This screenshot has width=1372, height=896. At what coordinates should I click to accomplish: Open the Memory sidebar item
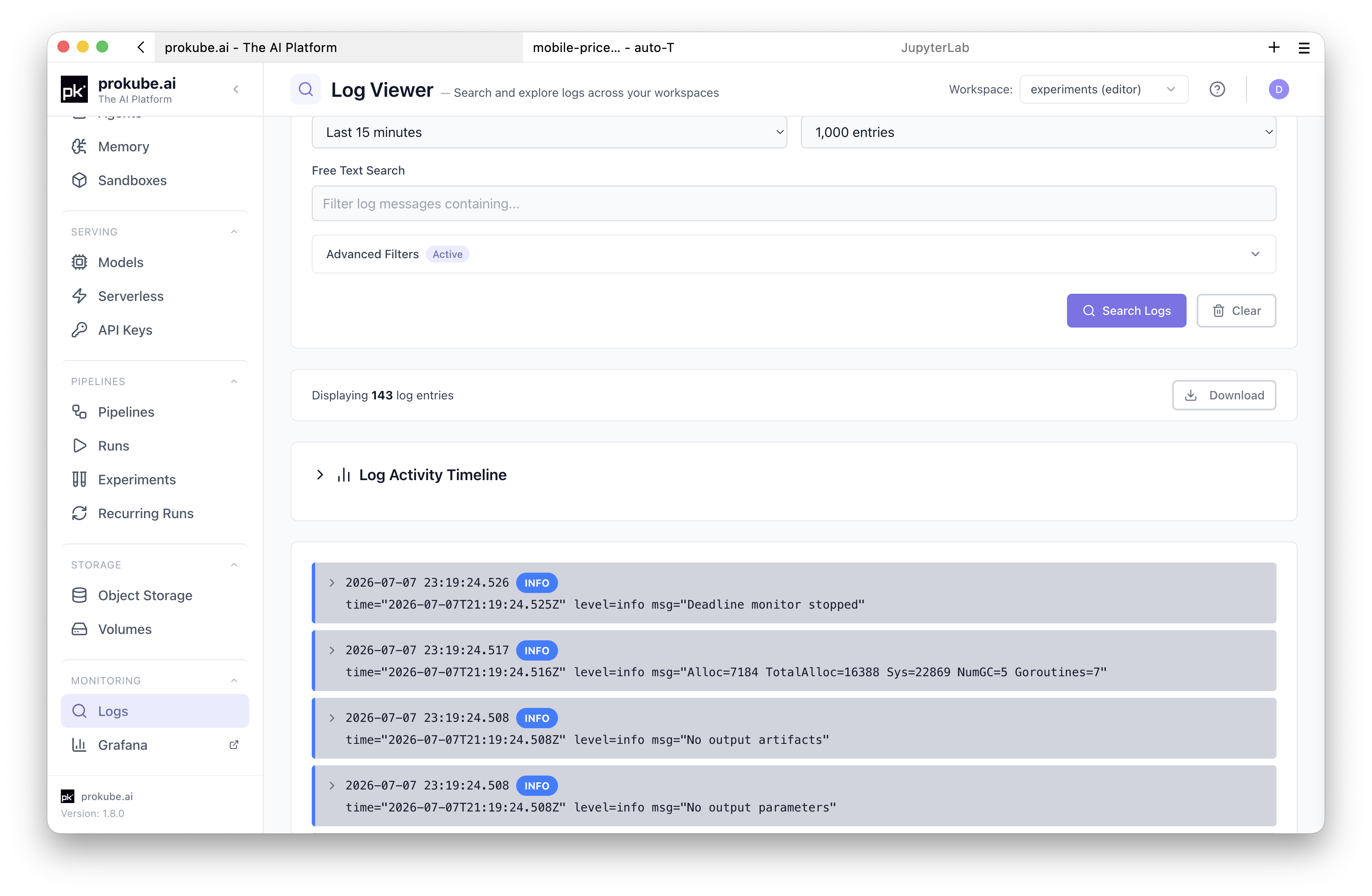point(155,147)
